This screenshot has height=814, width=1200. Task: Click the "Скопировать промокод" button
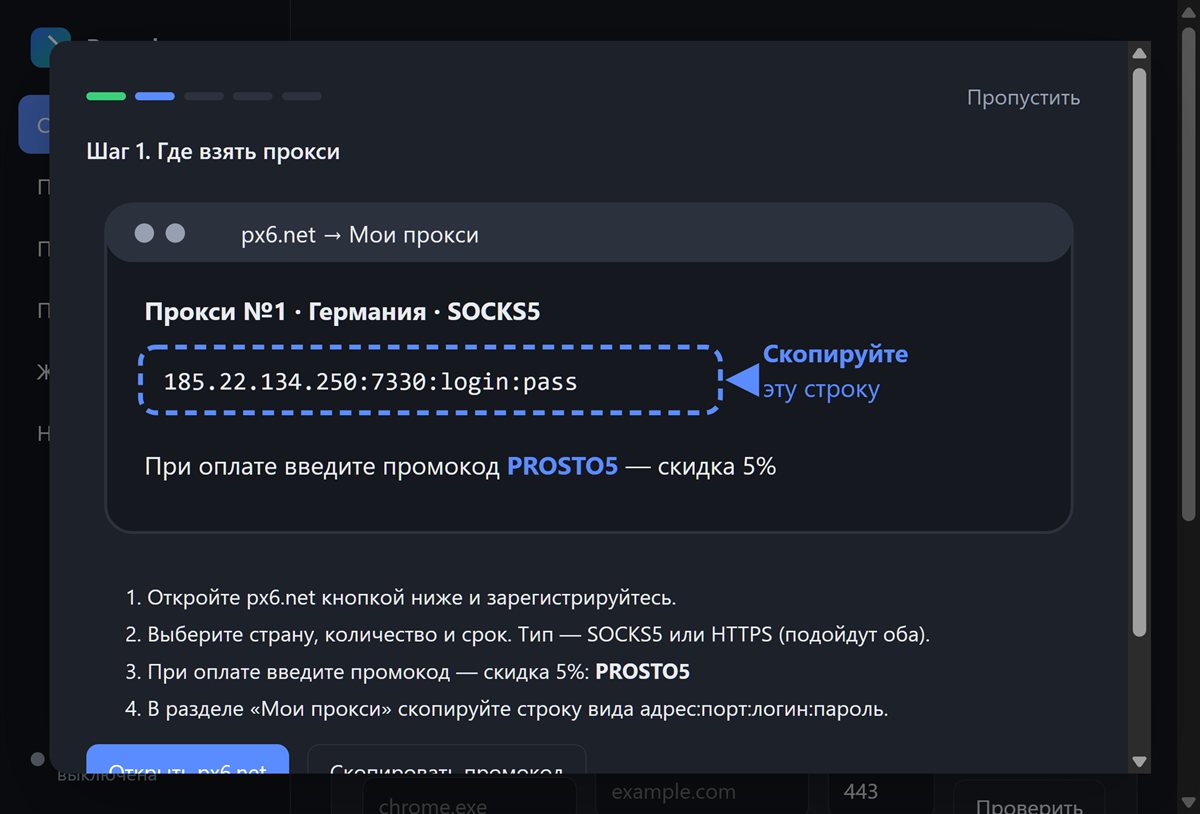click(446, 759)
